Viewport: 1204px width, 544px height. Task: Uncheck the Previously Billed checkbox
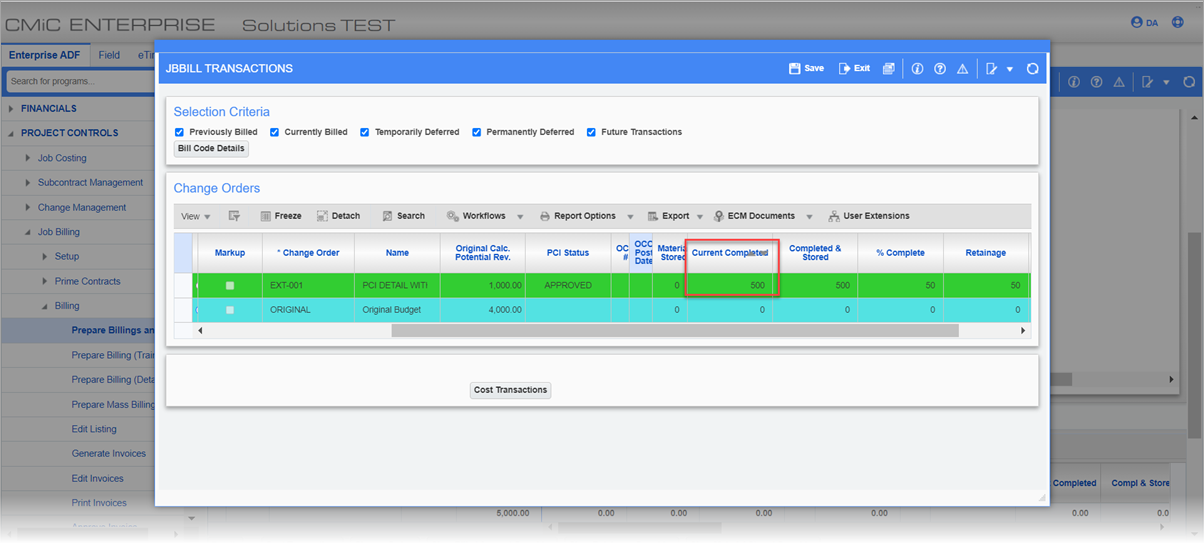(179, 132)
